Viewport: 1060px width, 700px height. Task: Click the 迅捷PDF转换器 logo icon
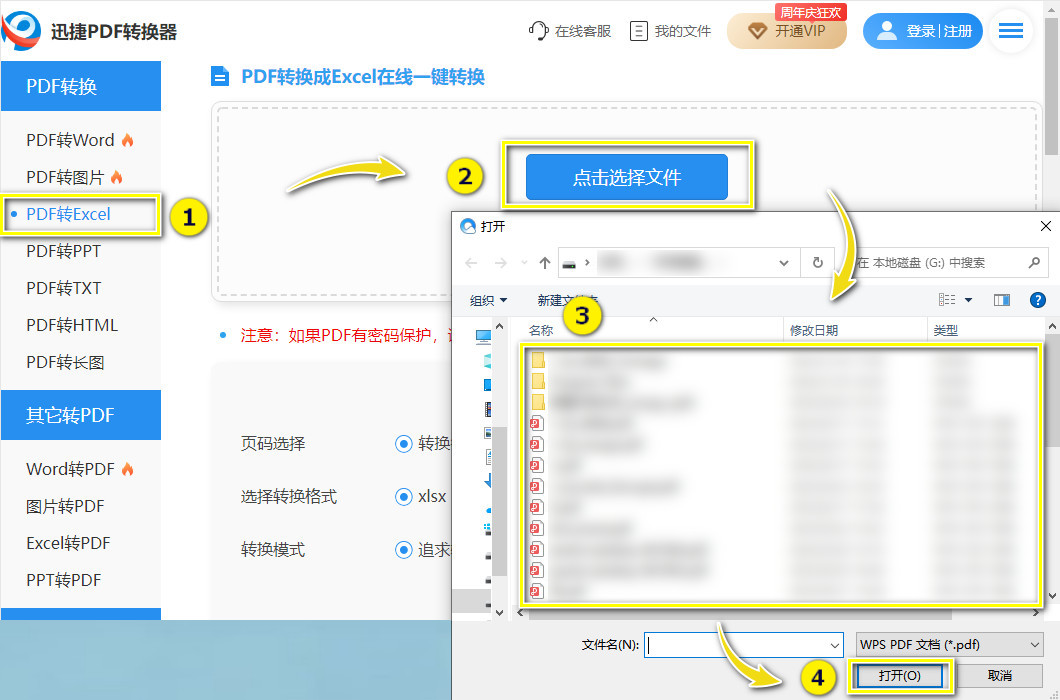pos(21,31)
